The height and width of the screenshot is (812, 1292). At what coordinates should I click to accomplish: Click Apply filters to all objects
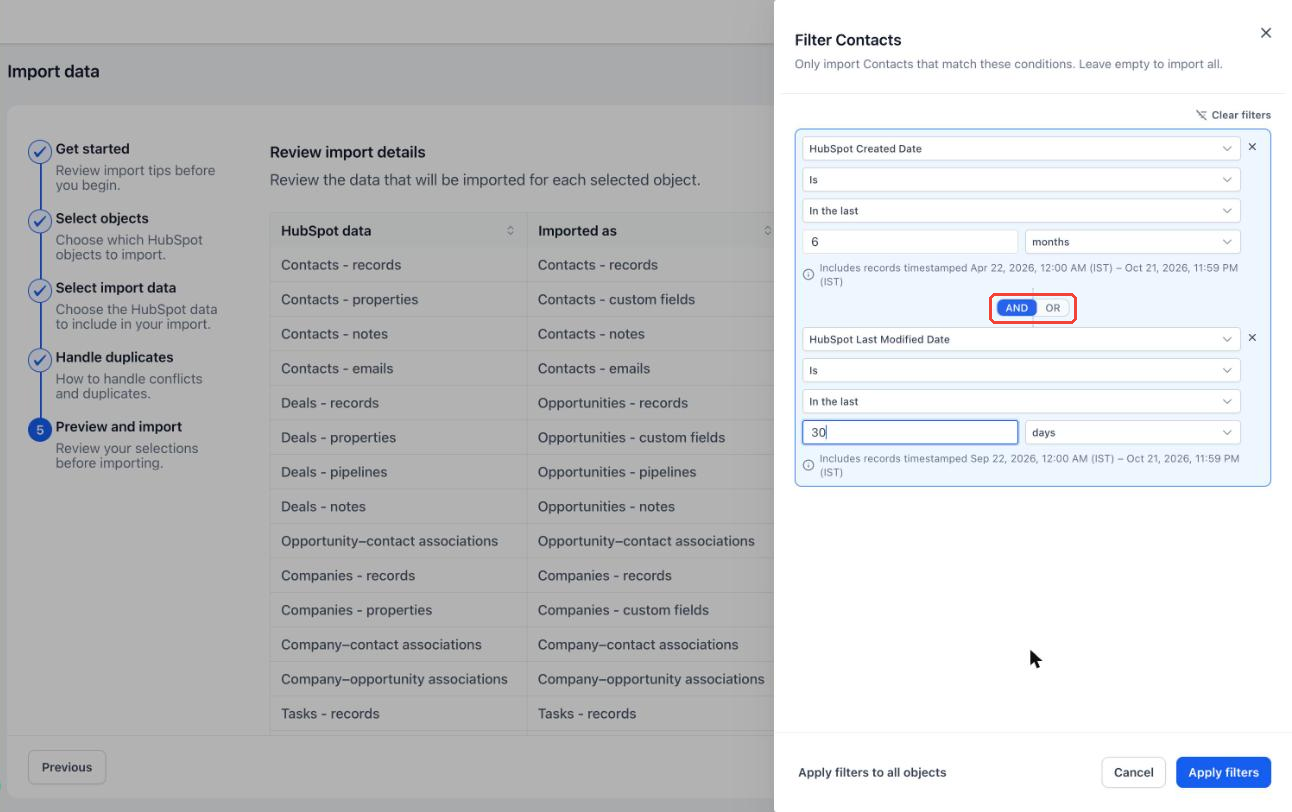(x=872, y=772)
